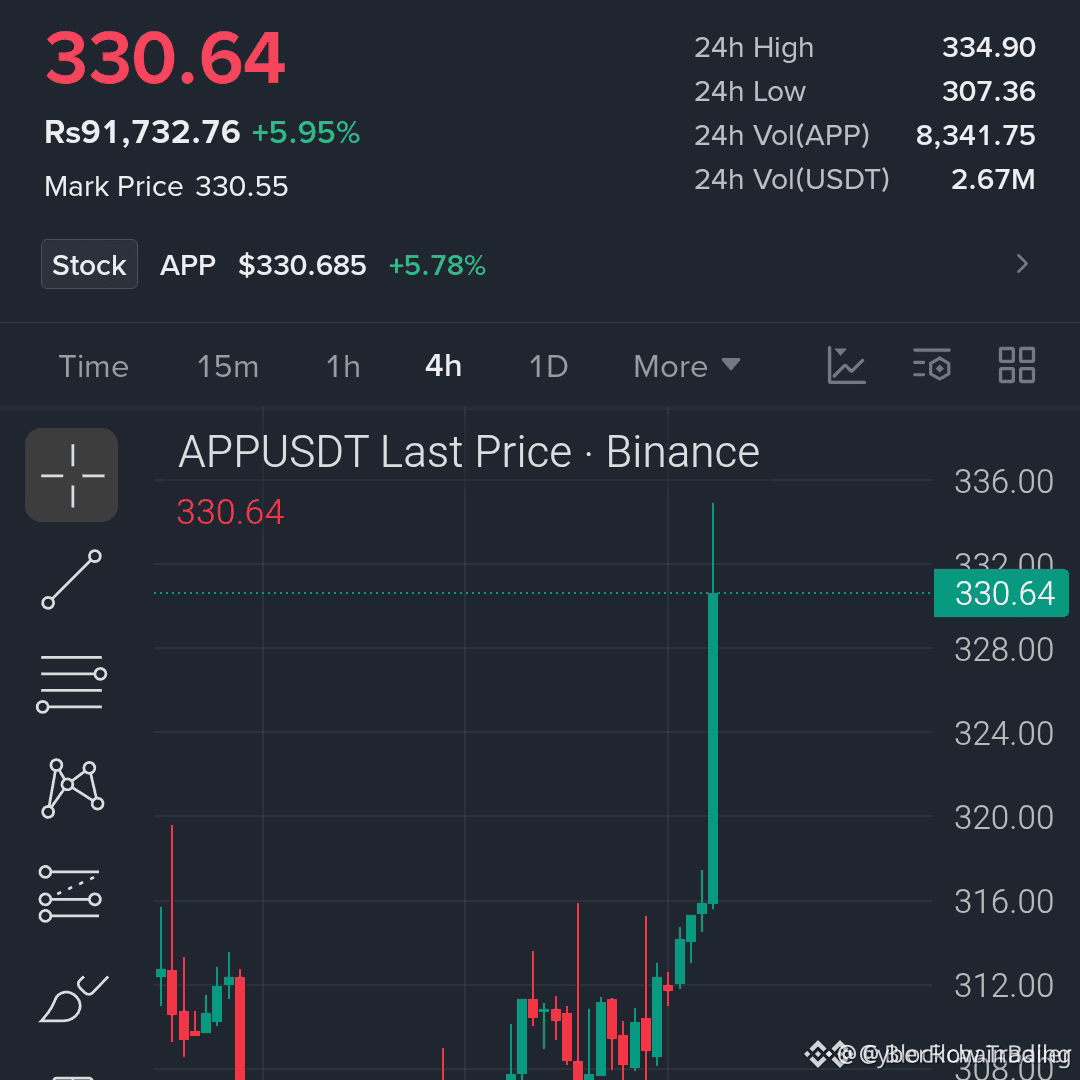Activate the brush drawing tool
This screenshot has height=1080, width=1080.
click(x=74, y=999)
